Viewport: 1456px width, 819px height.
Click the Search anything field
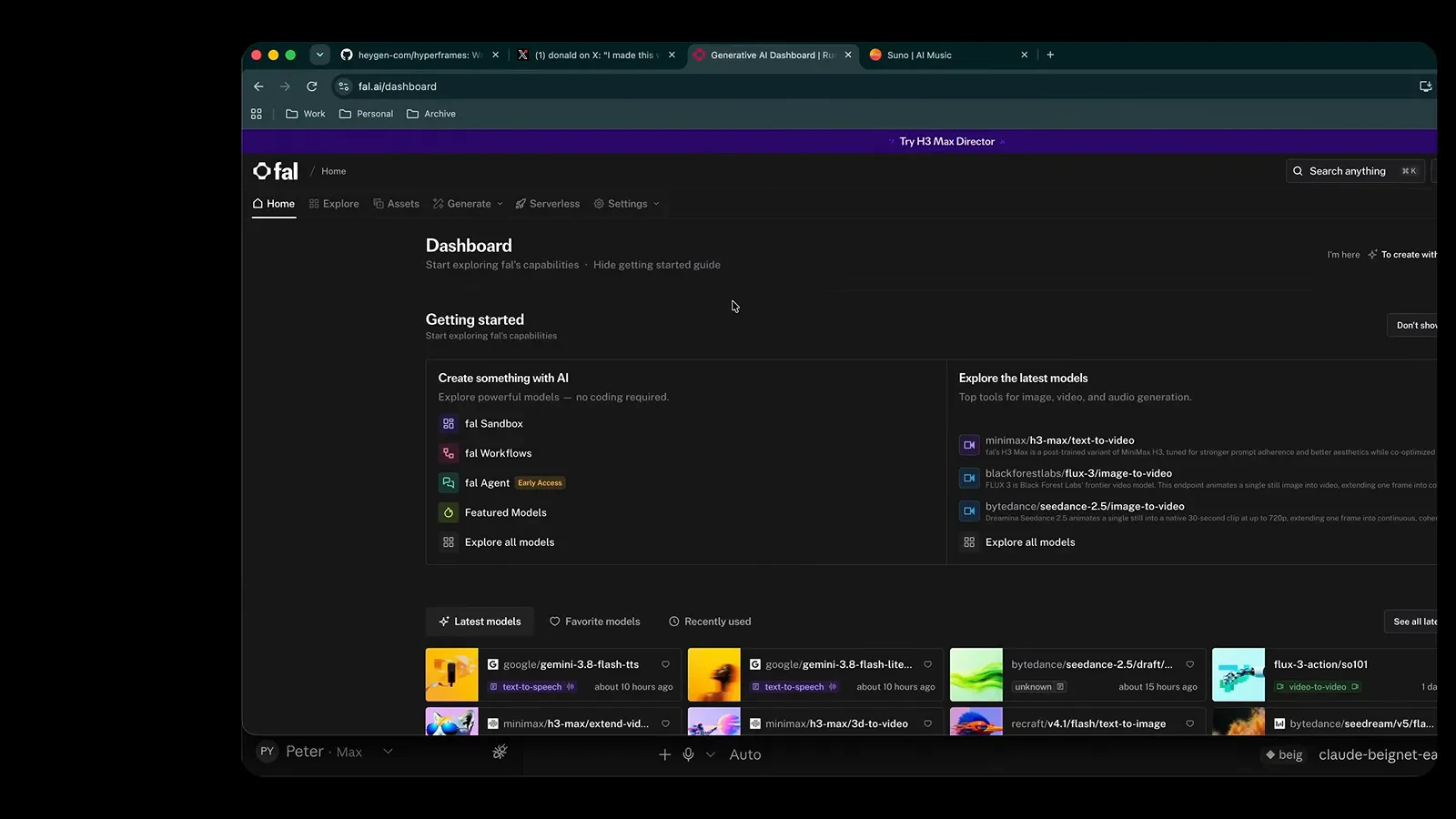point(1355,171)
